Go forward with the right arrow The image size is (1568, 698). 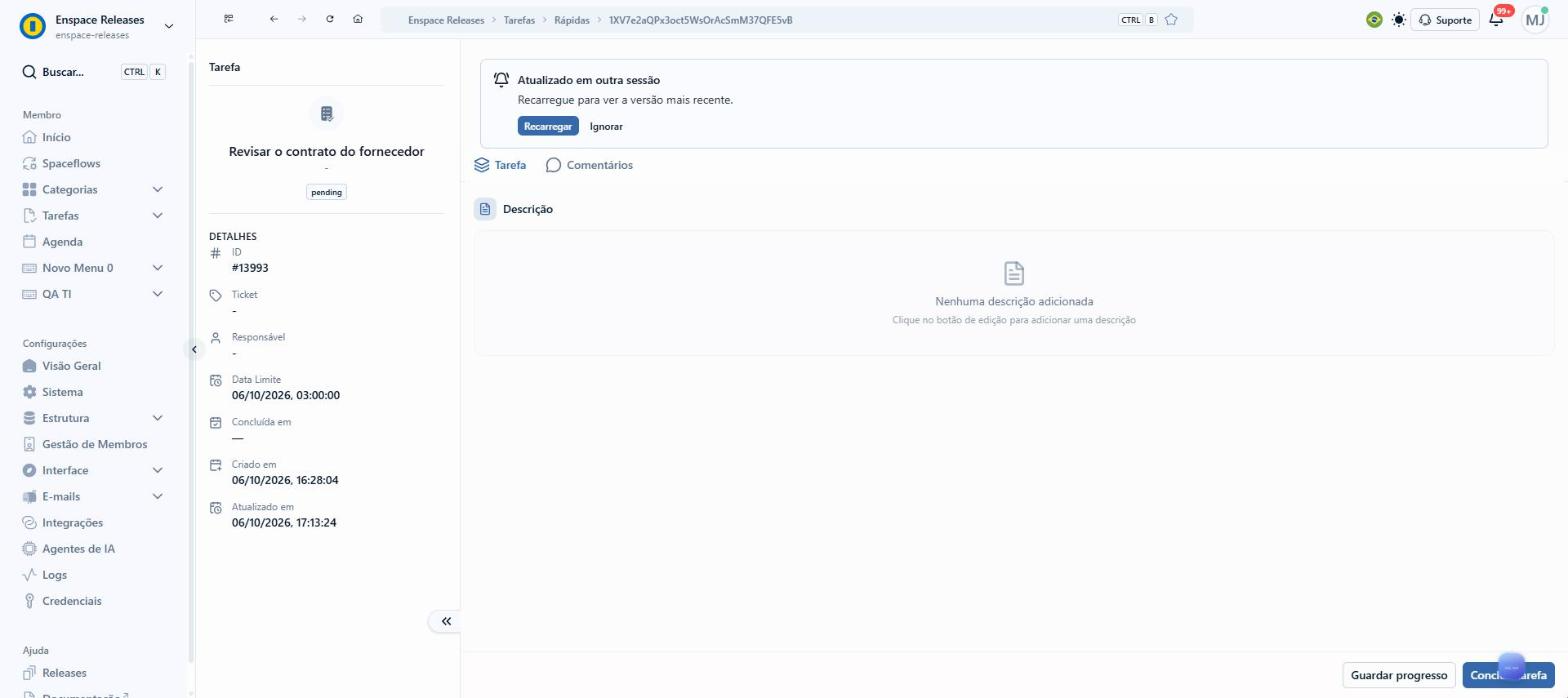(x=302, y=19)
